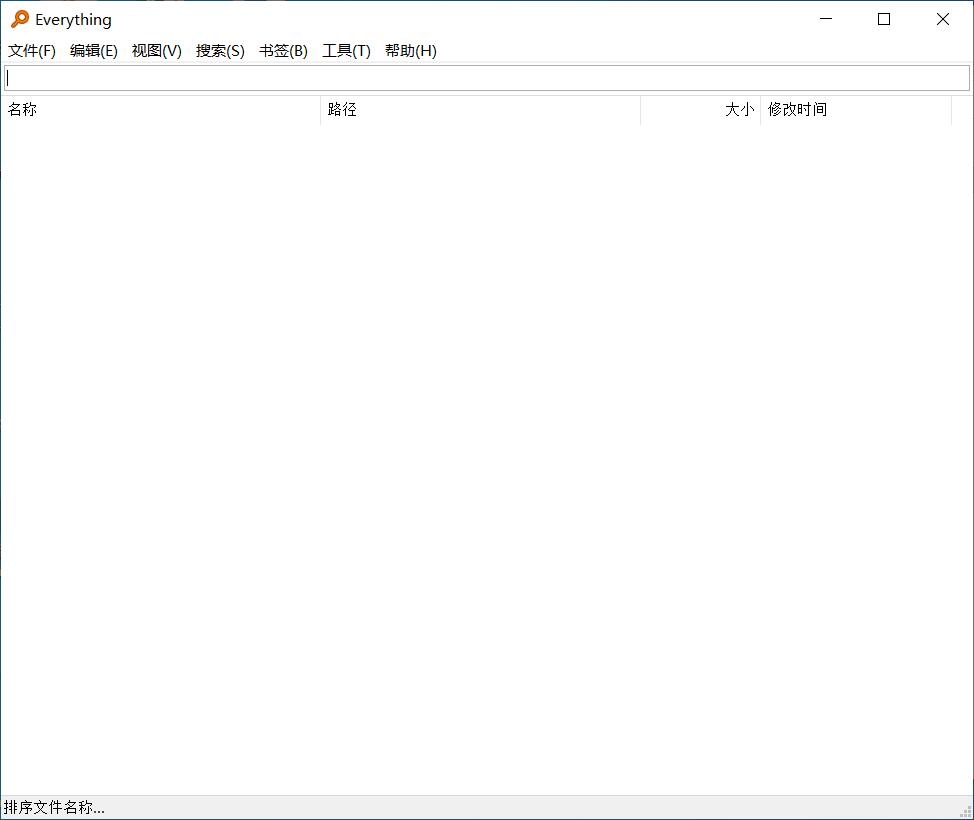Screen dimensions: 974x820
Task: Sort results by 名称 column header
Action: [x=160, y=110]
